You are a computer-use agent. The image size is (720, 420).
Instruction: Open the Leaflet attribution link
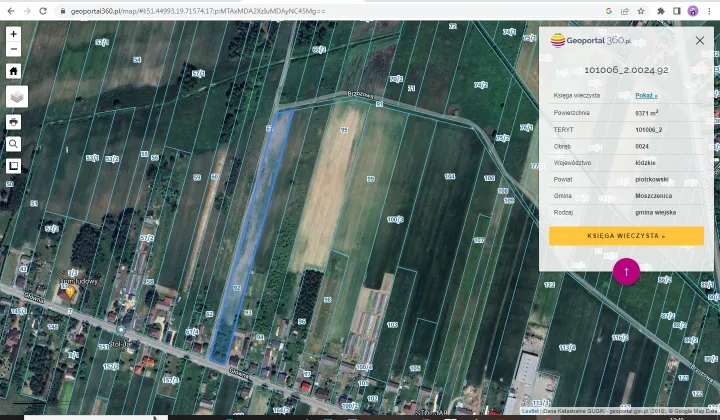click(530, 411)
